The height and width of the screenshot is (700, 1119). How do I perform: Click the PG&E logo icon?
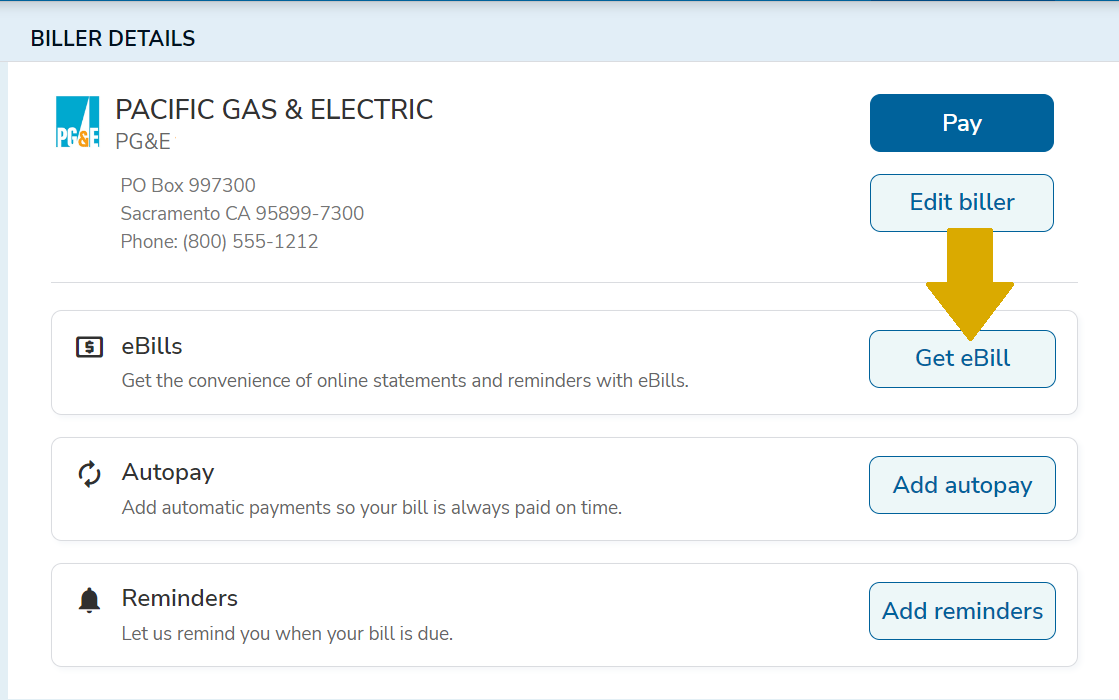coord(76,122)
